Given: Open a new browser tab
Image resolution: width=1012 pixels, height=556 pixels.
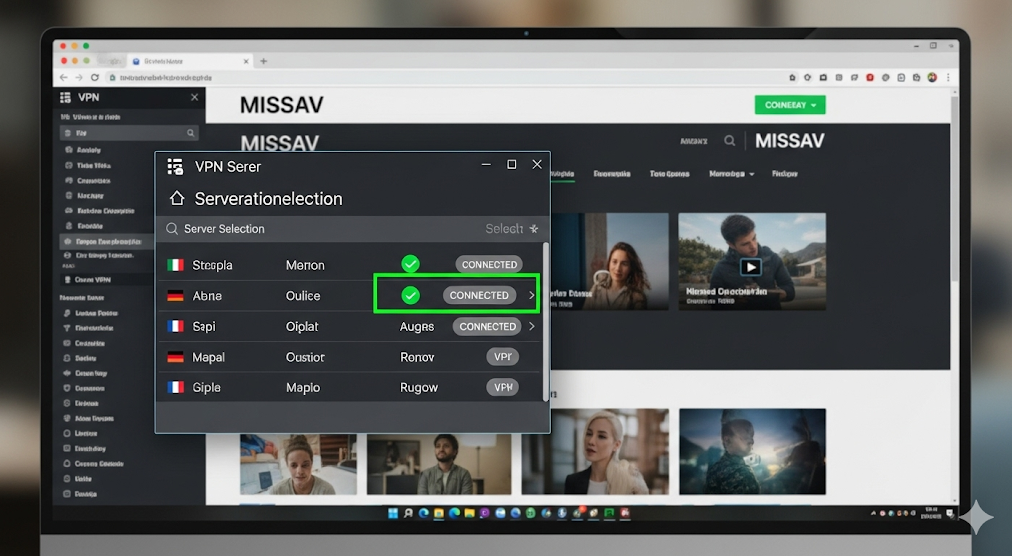Looking at the screenshot, I should (x=264, y=61).
